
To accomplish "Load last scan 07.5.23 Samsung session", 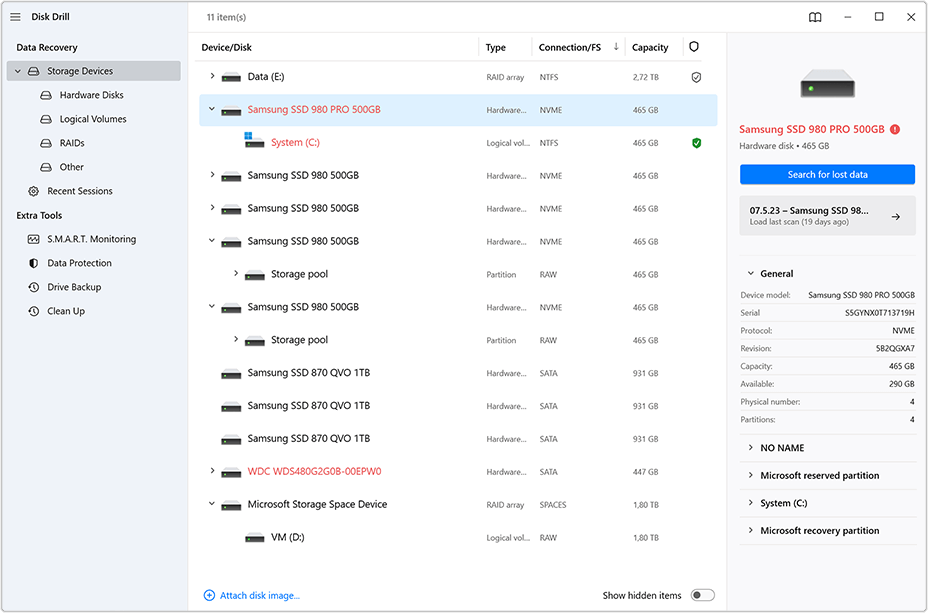I will click(827, 216).
